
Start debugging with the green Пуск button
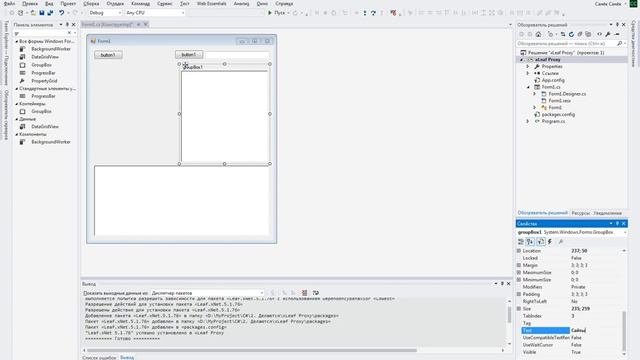[276, 13]
